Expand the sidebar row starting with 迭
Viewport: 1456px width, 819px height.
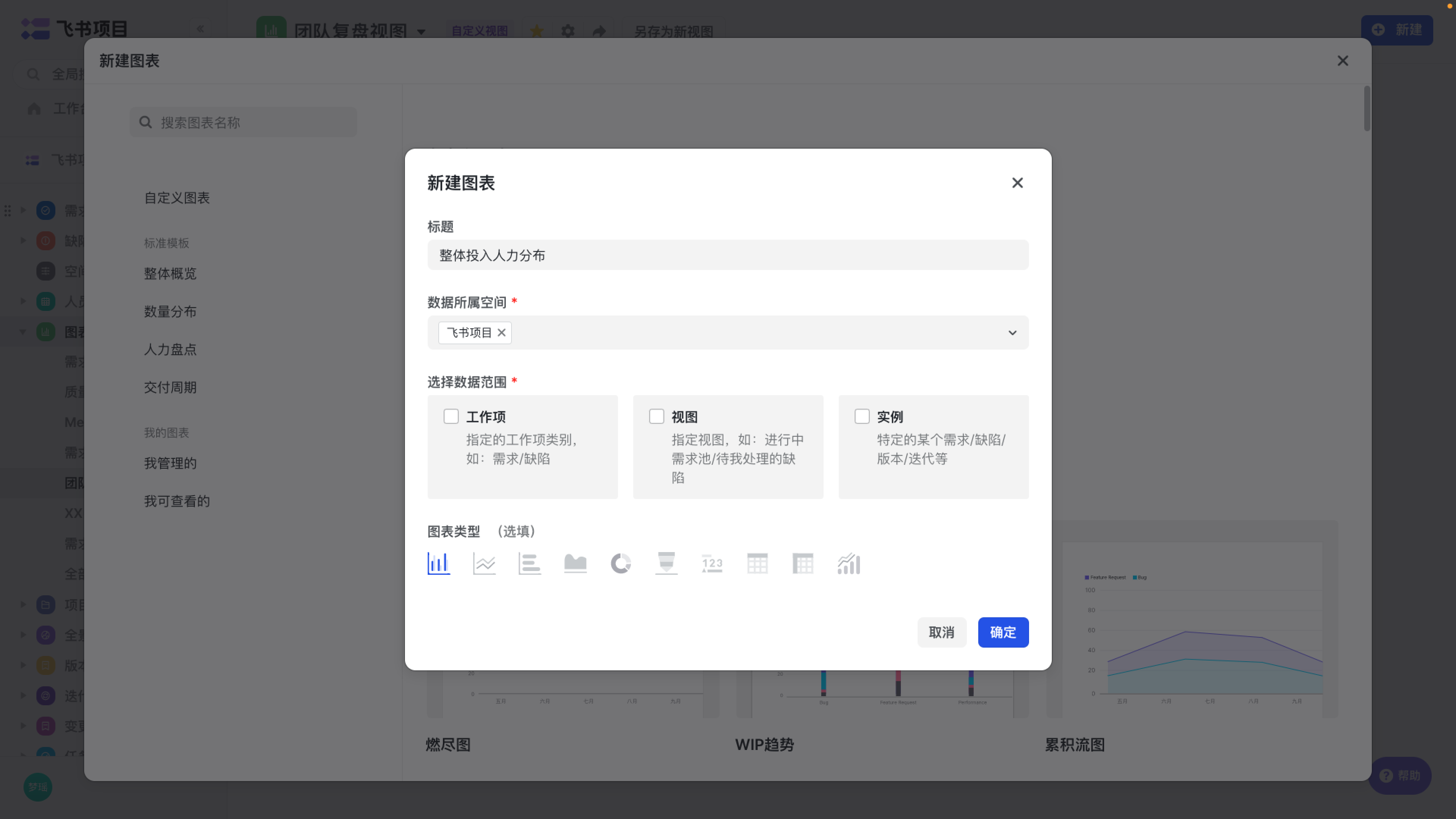tap(23, 696)
